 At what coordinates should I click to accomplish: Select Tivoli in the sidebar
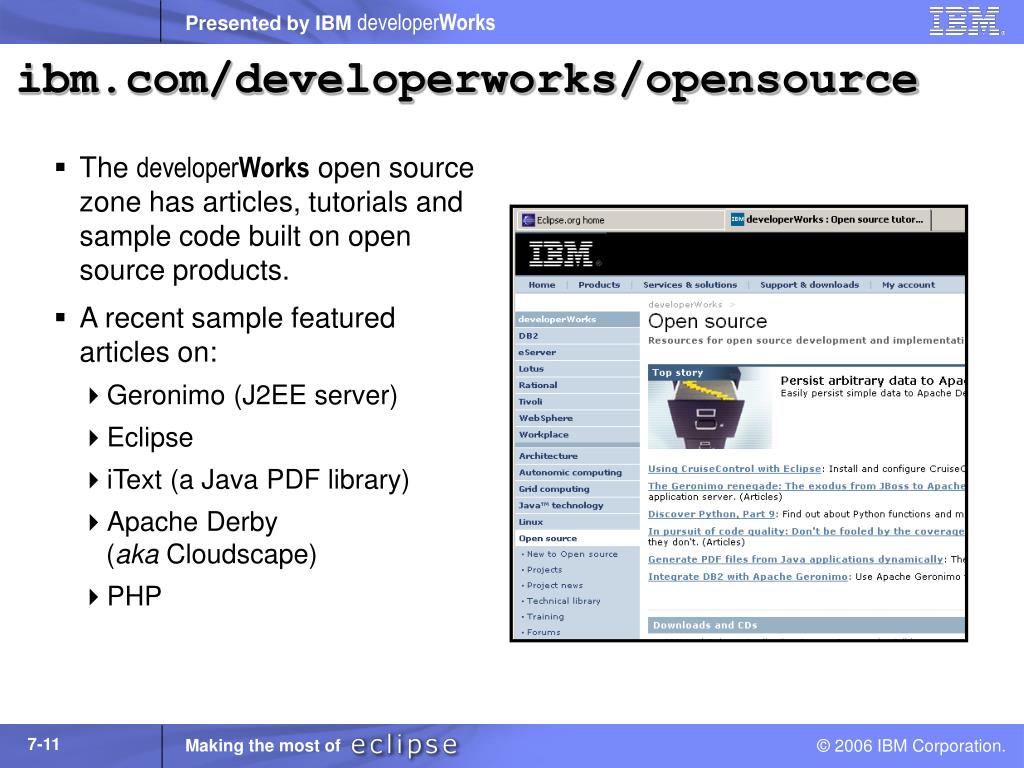click(577, 401)
